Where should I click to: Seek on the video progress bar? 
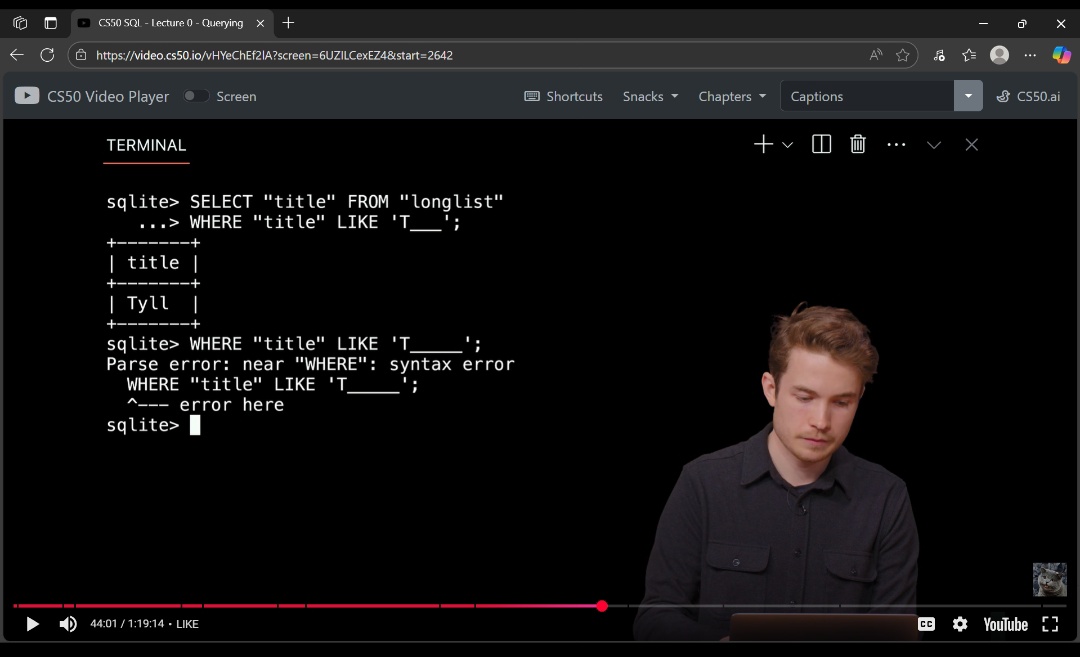(x=539, y=606)
